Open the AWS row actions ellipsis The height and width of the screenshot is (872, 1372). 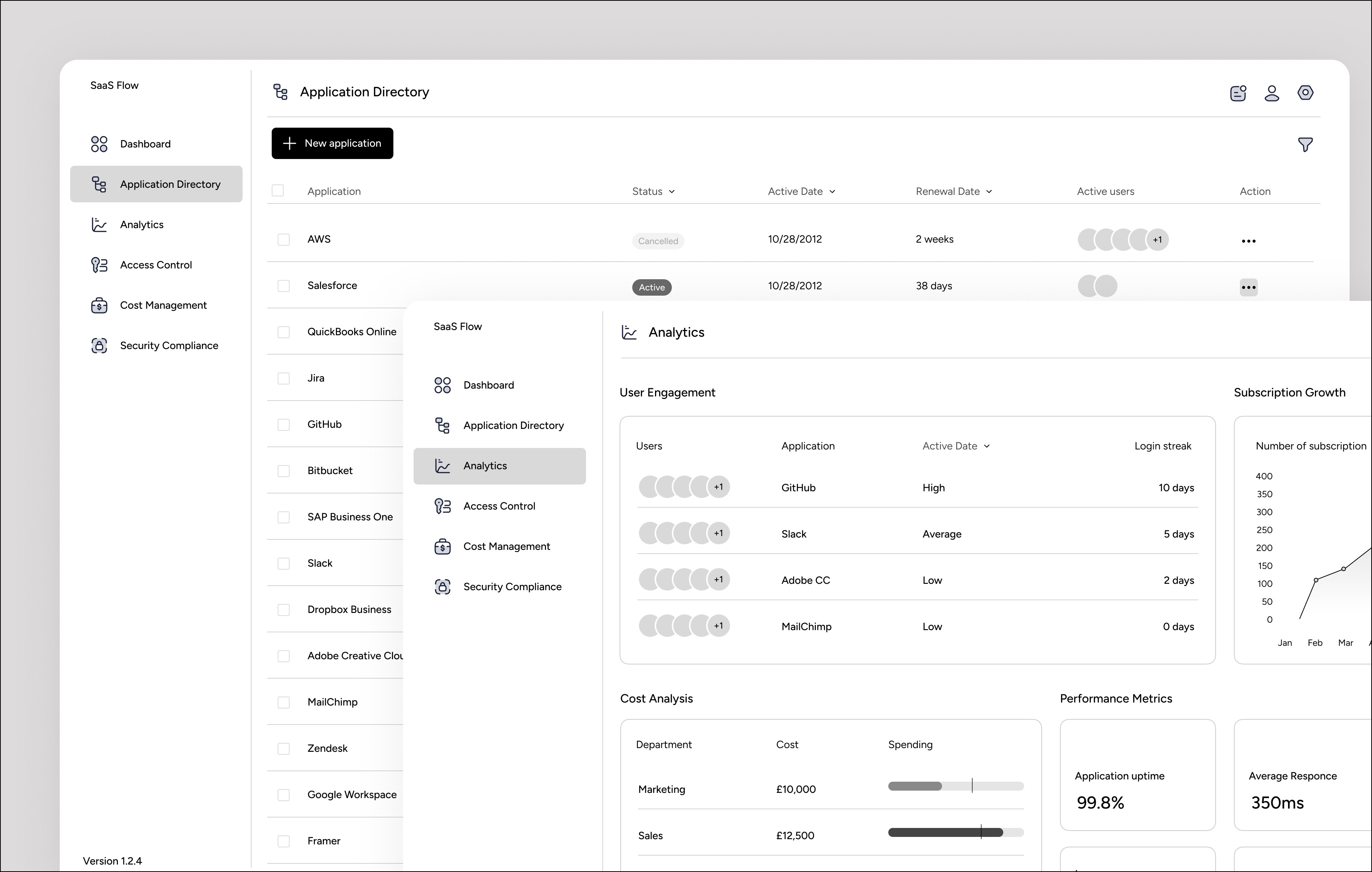pos(1248,240)
